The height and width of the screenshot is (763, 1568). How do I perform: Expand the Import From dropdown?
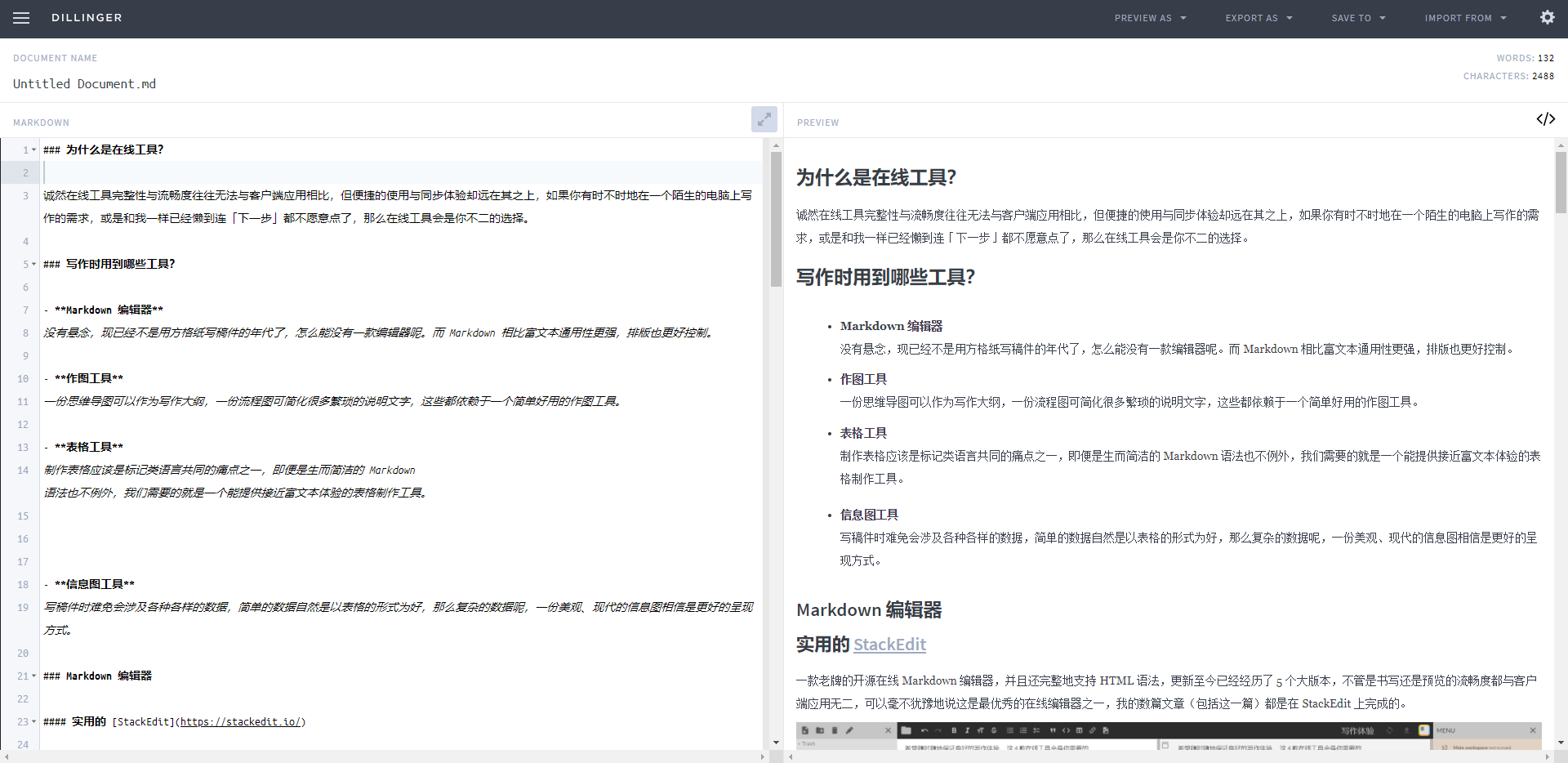coord(1465,18)
